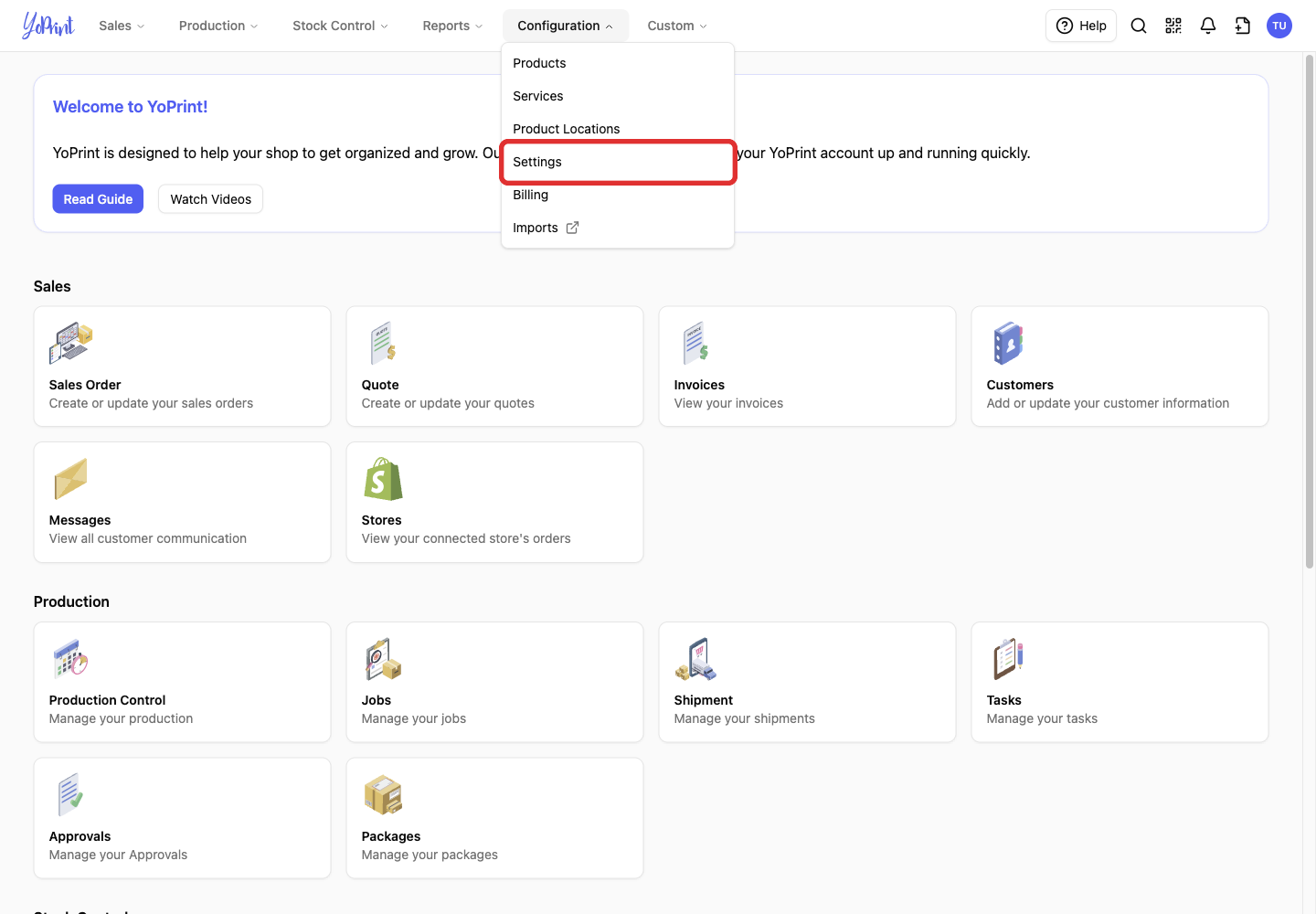Open the TU user avatar menu

[x=1279, y=26]
